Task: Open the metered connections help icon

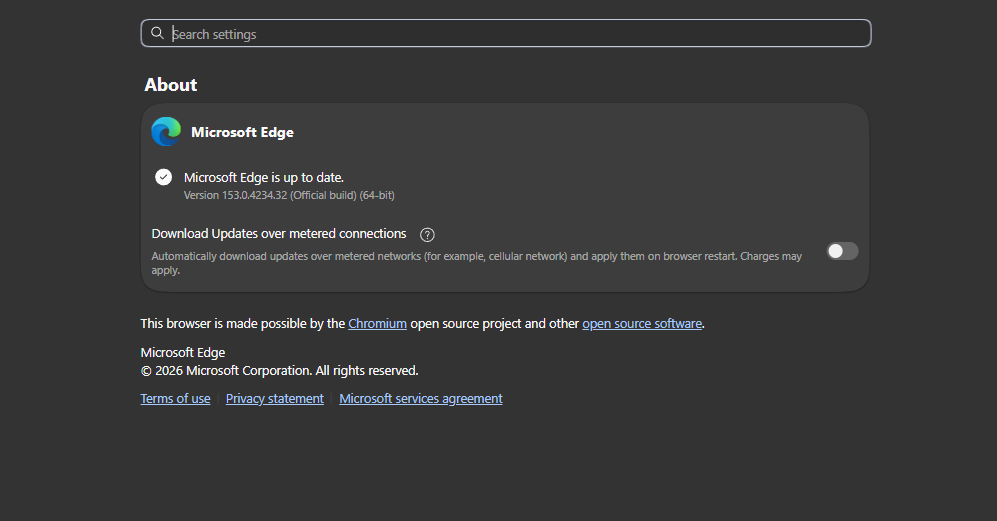Action: [427, 235]
